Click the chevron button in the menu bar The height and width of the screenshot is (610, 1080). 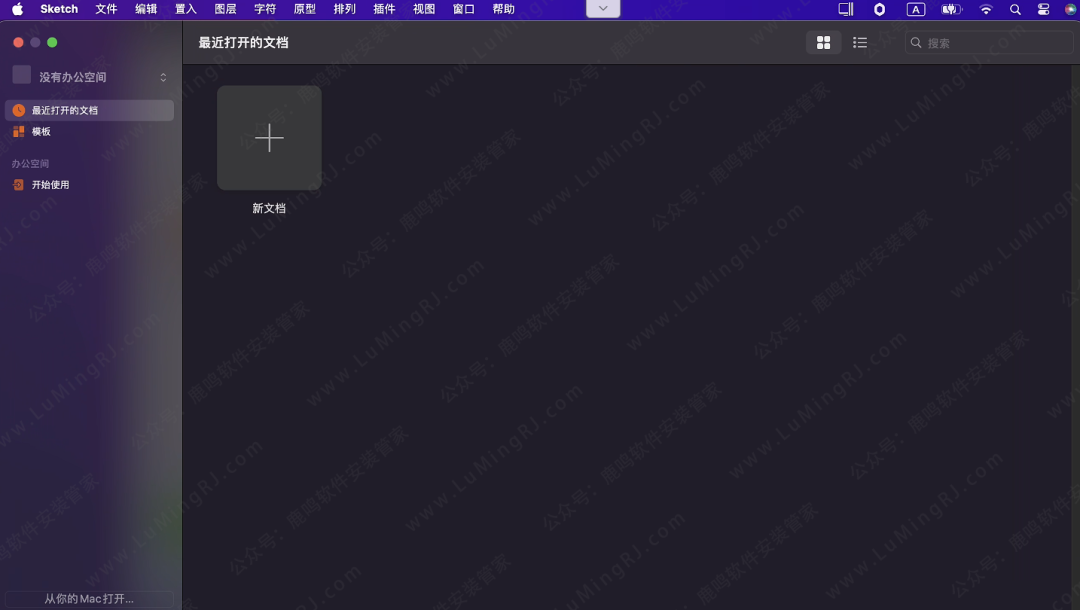tap(602, 8)
